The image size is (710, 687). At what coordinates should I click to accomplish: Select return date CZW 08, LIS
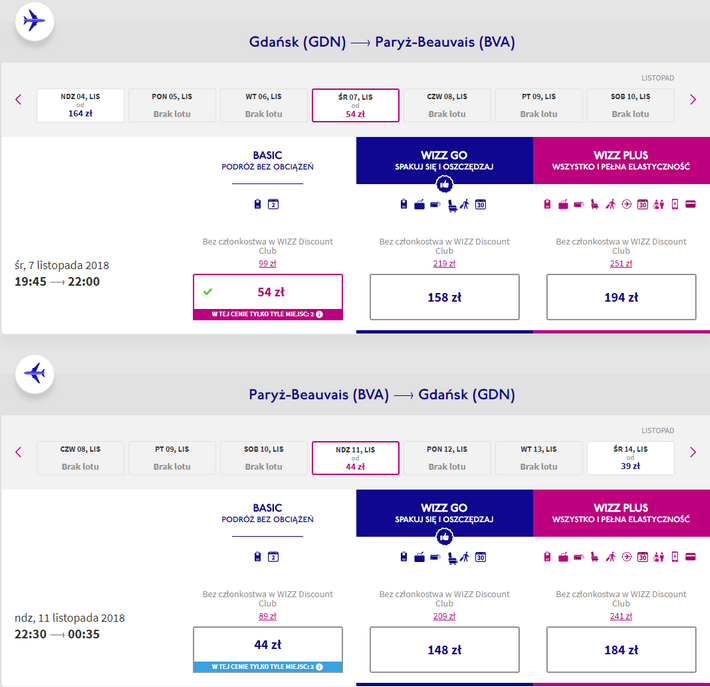pos(80,458)
